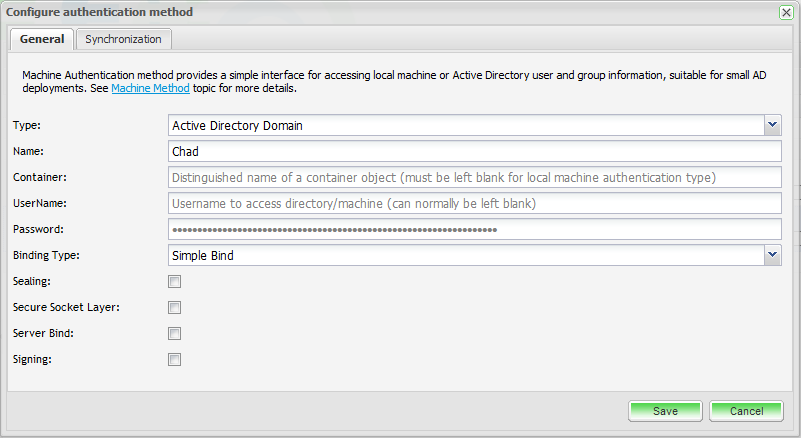The height and width of the screenshot is (438, 801).
Task: Check the Server Bind option
Action: point(175,334)
